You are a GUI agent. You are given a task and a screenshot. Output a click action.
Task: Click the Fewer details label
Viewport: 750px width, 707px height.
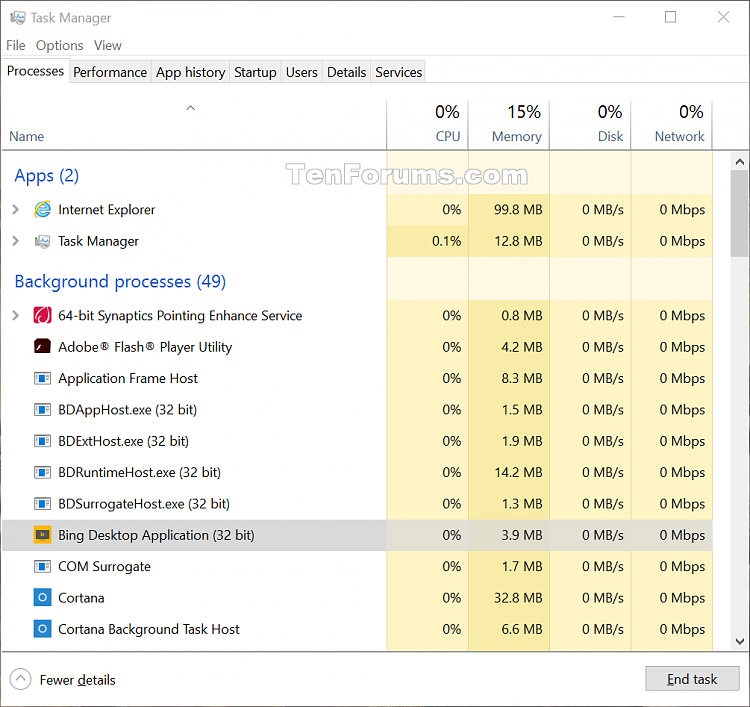tap(77, 680)
